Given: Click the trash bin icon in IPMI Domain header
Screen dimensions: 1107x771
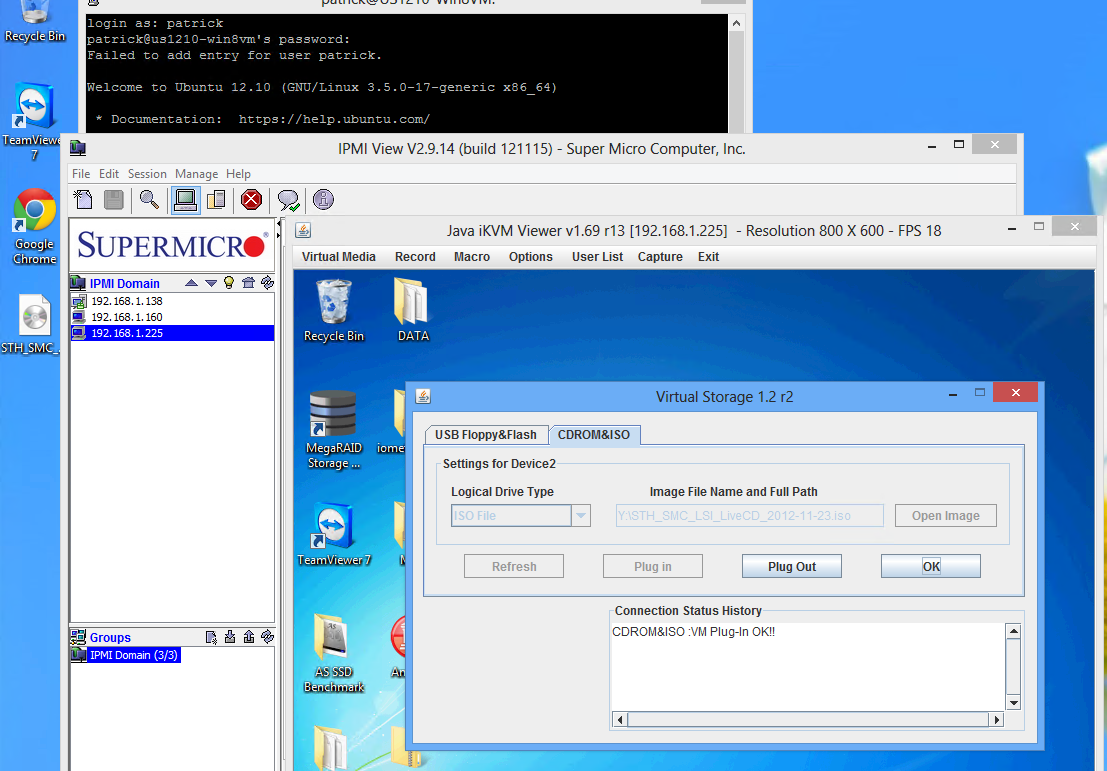Looking at the screenshot, I should coord(248,282).
